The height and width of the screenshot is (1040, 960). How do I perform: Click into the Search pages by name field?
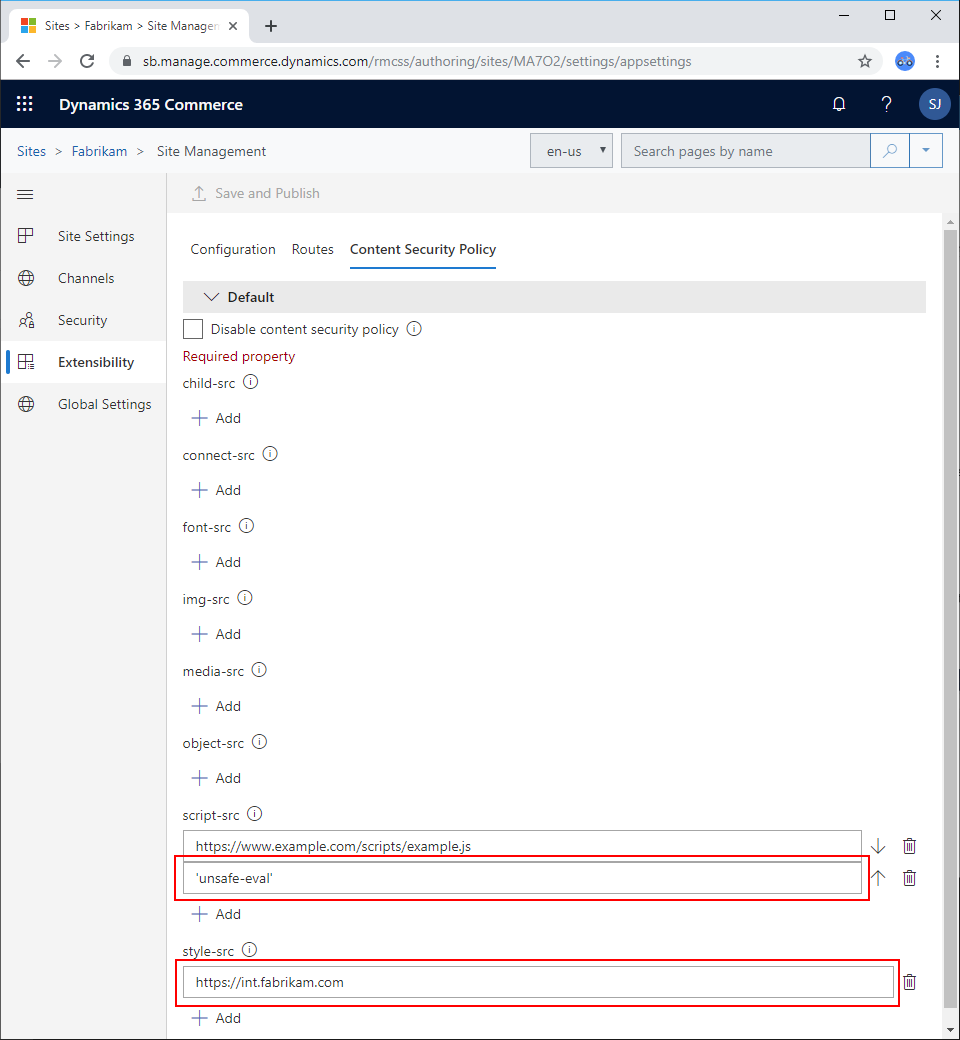(745, 150)
